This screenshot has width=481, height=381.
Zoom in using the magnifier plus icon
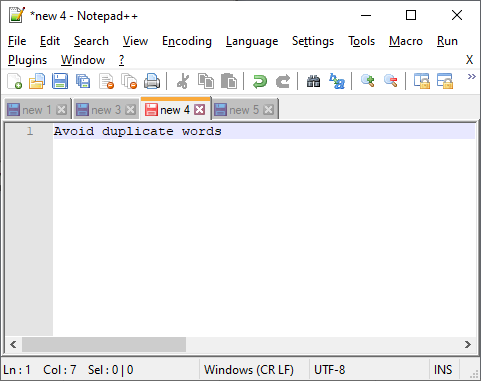pos(368,81)
